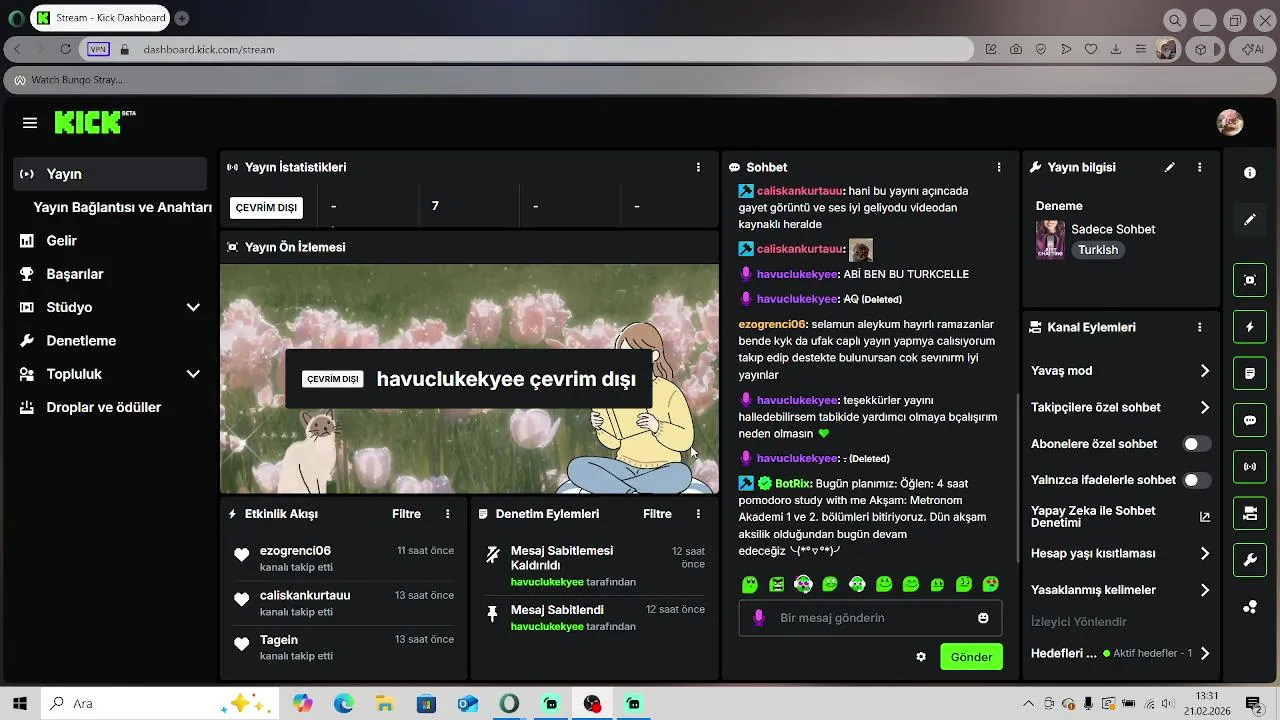Expand the Stüdyo sidebar section
The width and height of the screenshot is (1280, 720).
(193, 307)
